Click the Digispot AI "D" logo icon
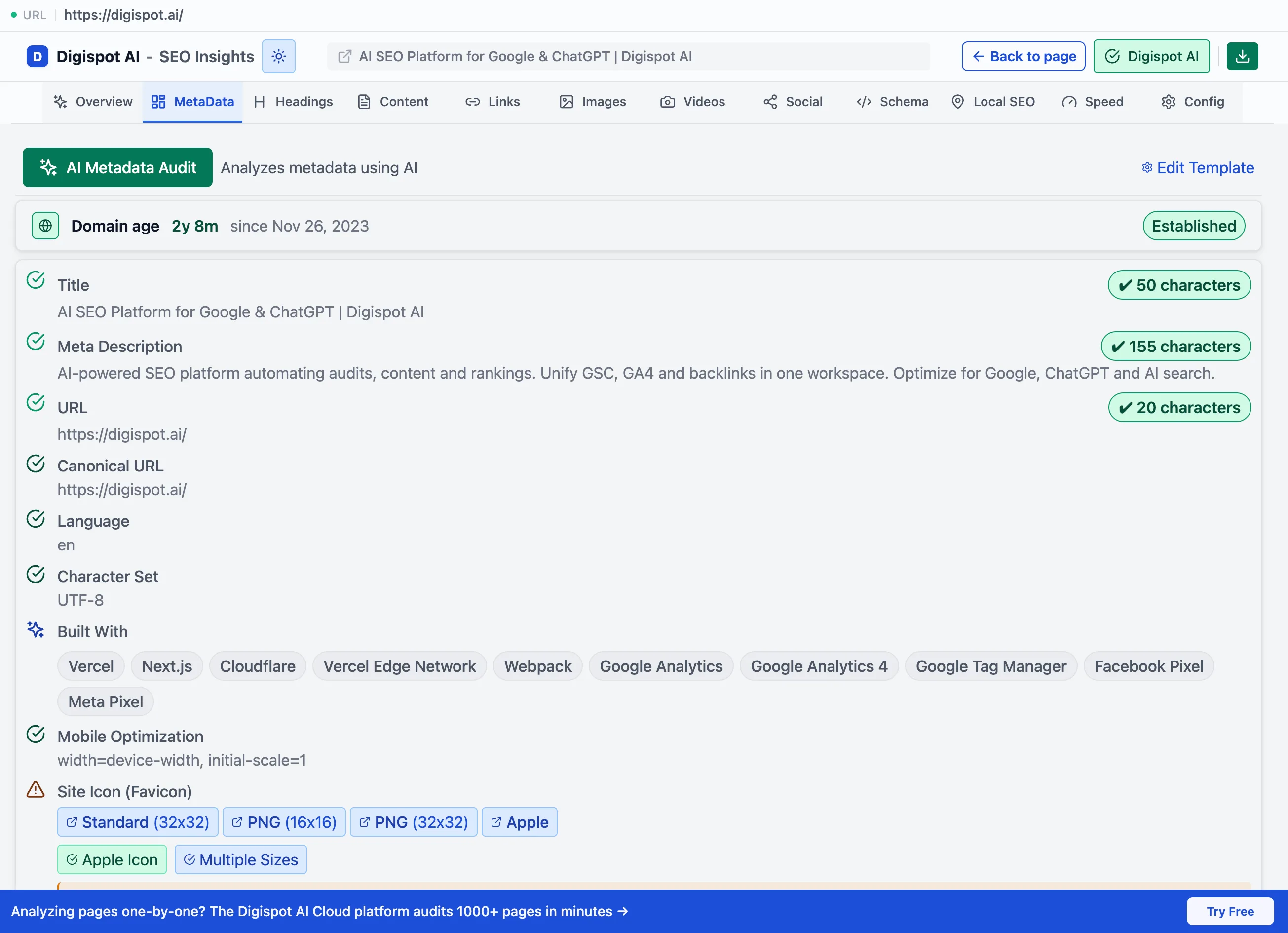 coord(37,56)
